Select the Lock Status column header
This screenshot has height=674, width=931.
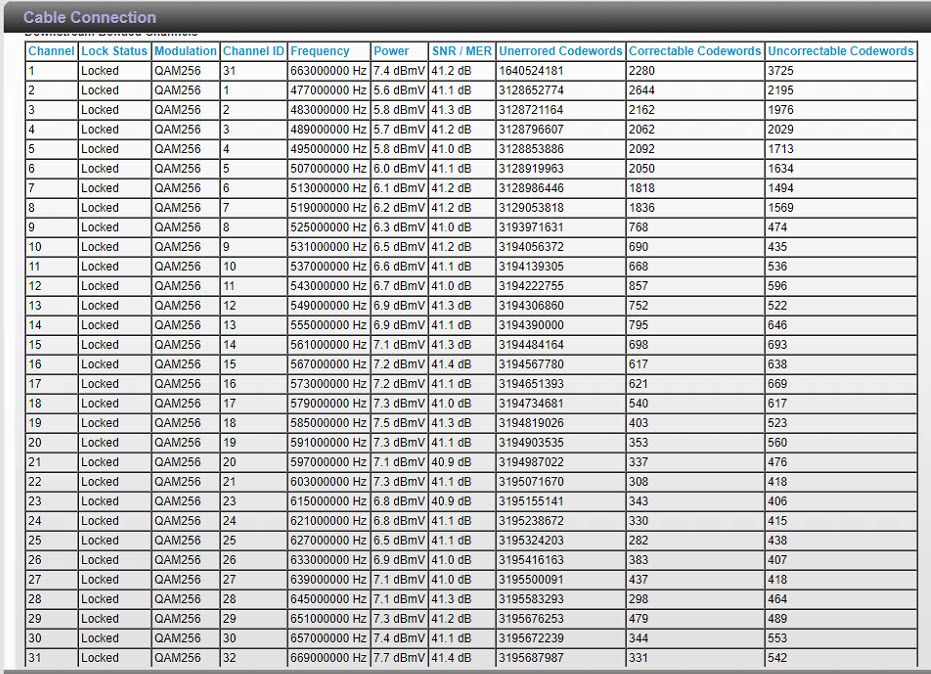pyautogui.click(x=114, y=51)
